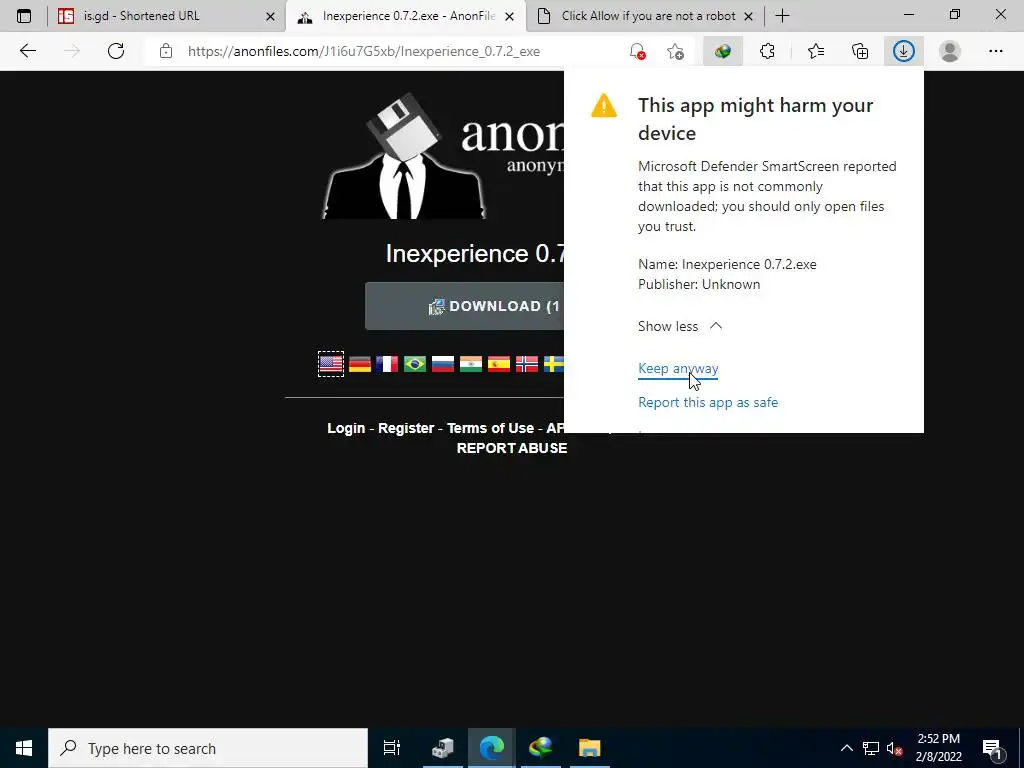Image resolution: width=1024 pixels, height=768 pixels.
Task: View site info via the lock icon
Action: coord(166,51)
